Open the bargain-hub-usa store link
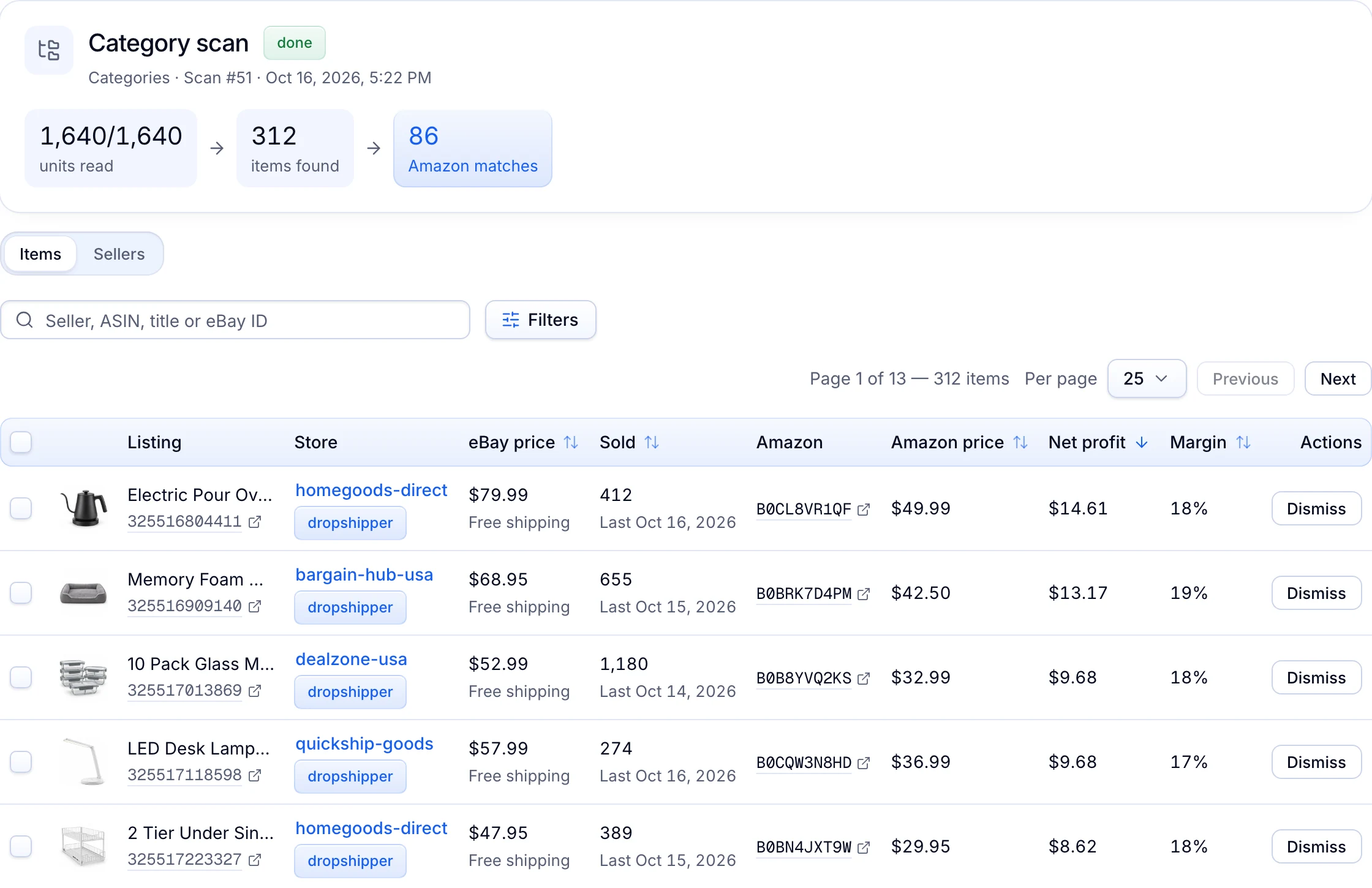This screenshot has height=888, width=1372. coord(364,574)
